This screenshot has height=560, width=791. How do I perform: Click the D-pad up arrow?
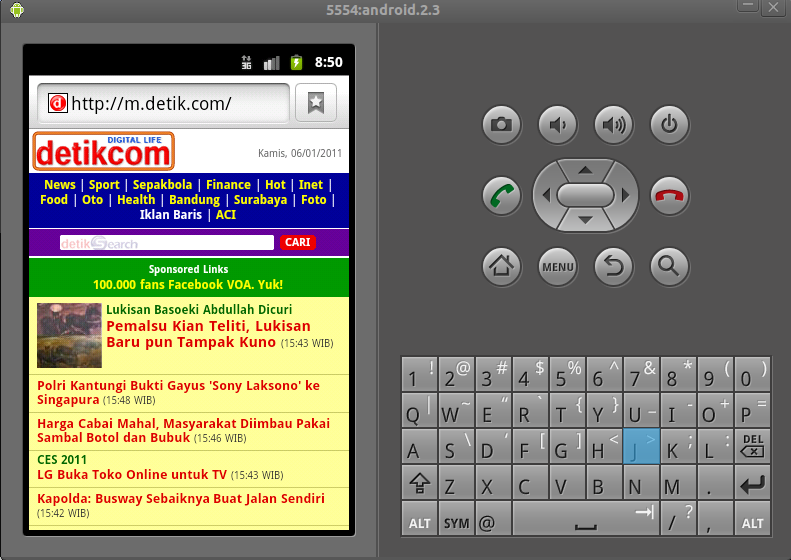click(x=585, y=170)
